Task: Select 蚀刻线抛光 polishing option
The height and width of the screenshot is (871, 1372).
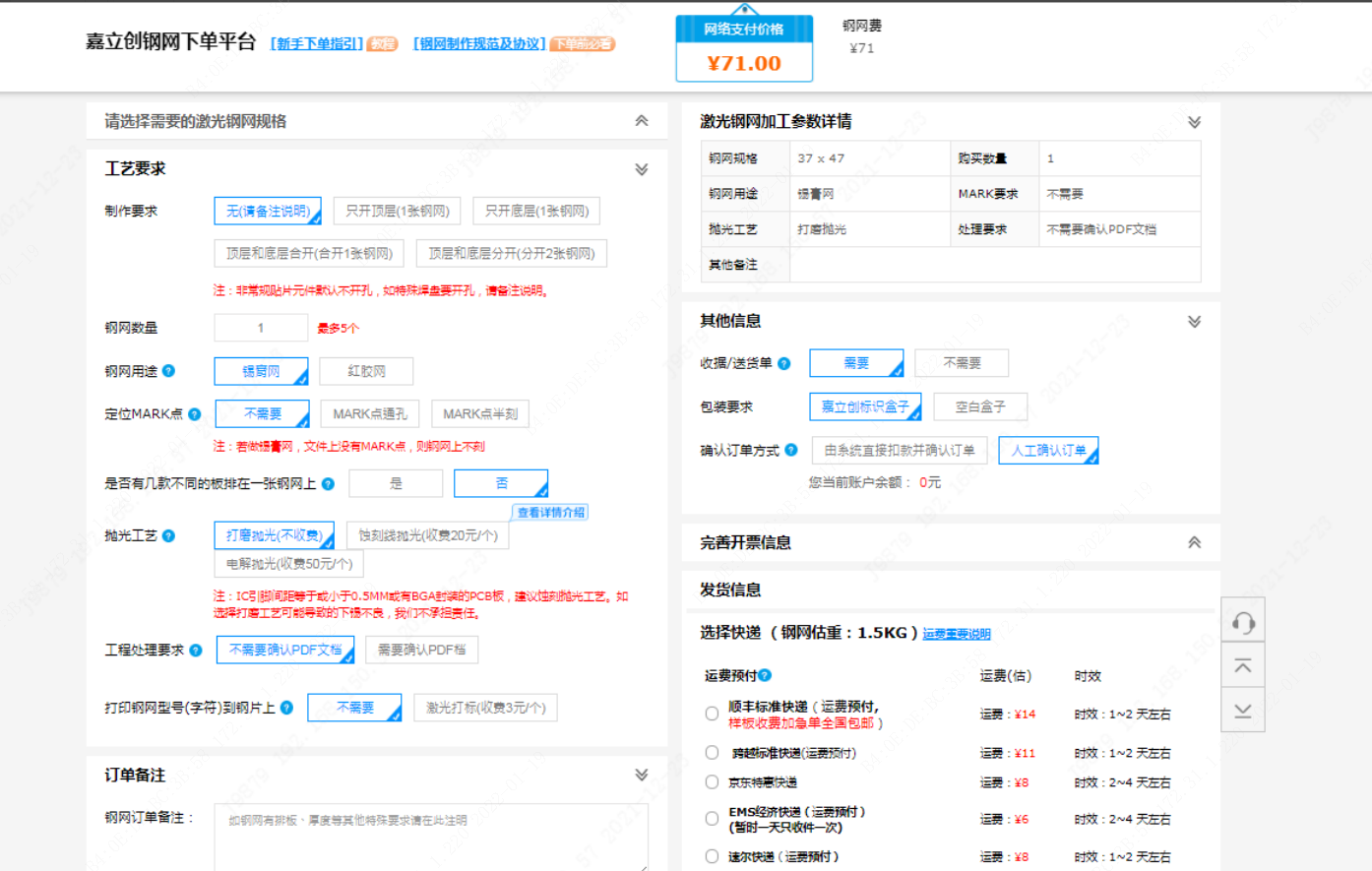Action: click(x=427, y=535)
